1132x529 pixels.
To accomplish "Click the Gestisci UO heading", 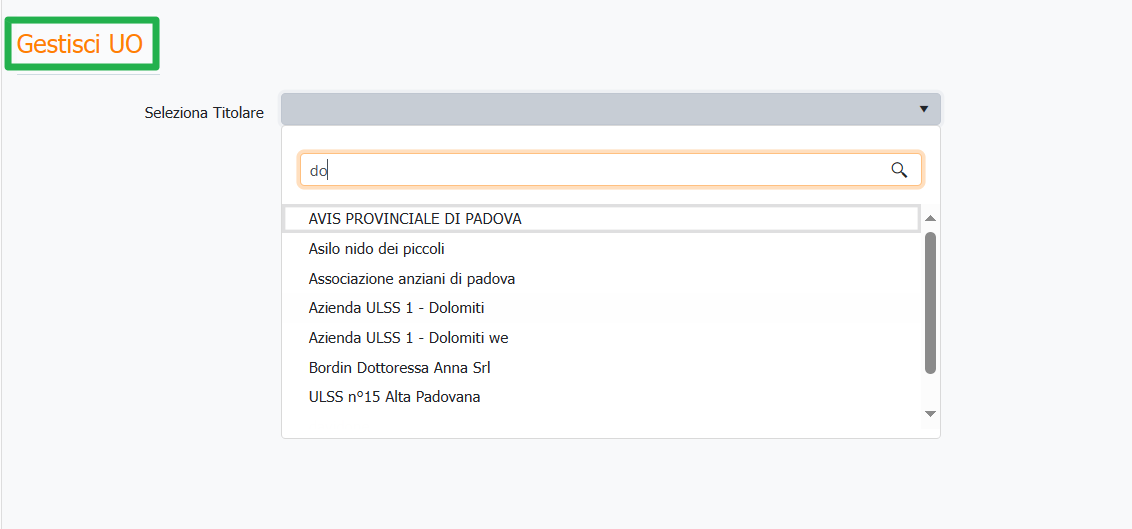I will tap(80, 44).
